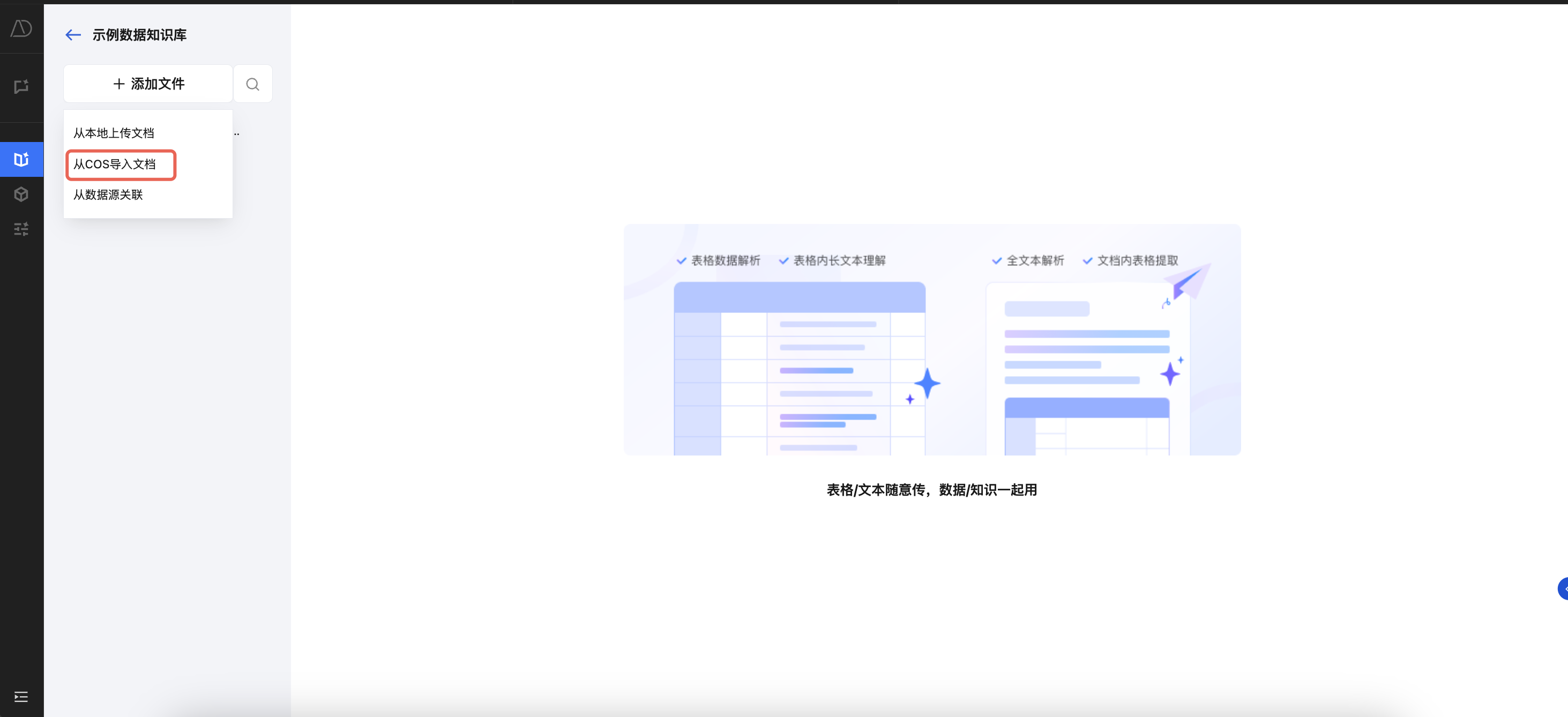Click the text document illustration

point(1087,368)
